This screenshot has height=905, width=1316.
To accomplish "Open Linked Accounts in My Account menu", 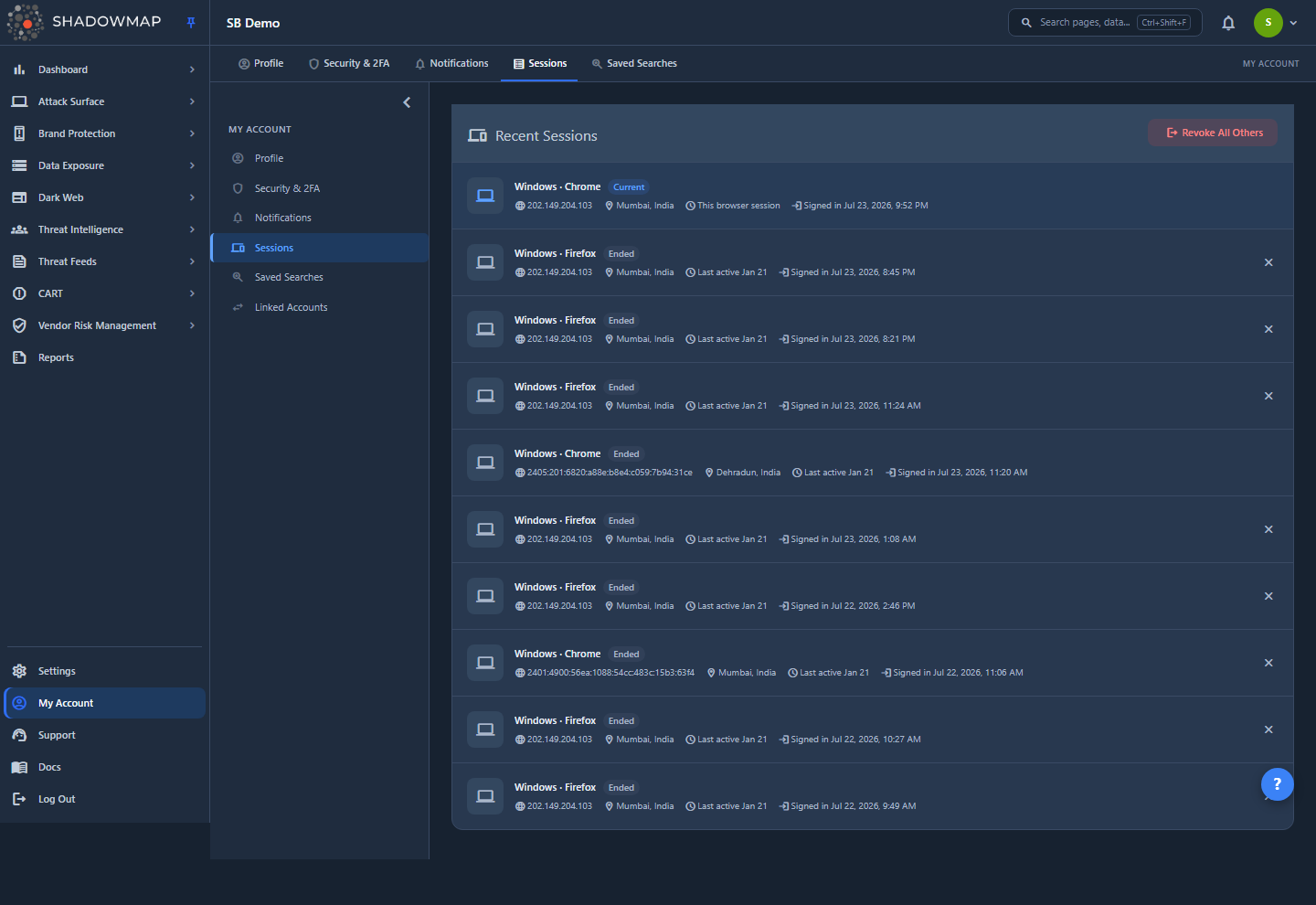I will tap(291, 307).
